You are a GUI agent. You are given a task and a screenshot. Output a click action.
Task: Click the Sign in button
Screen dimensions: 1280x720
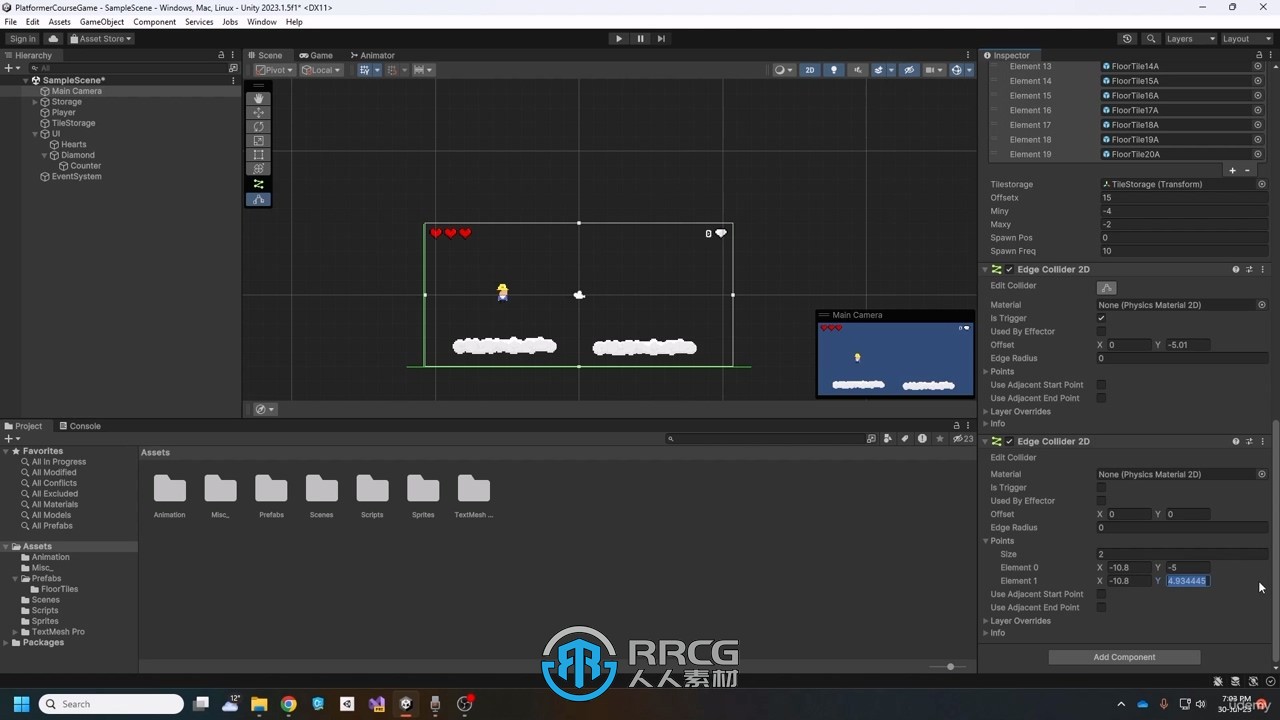click(22, 39)
